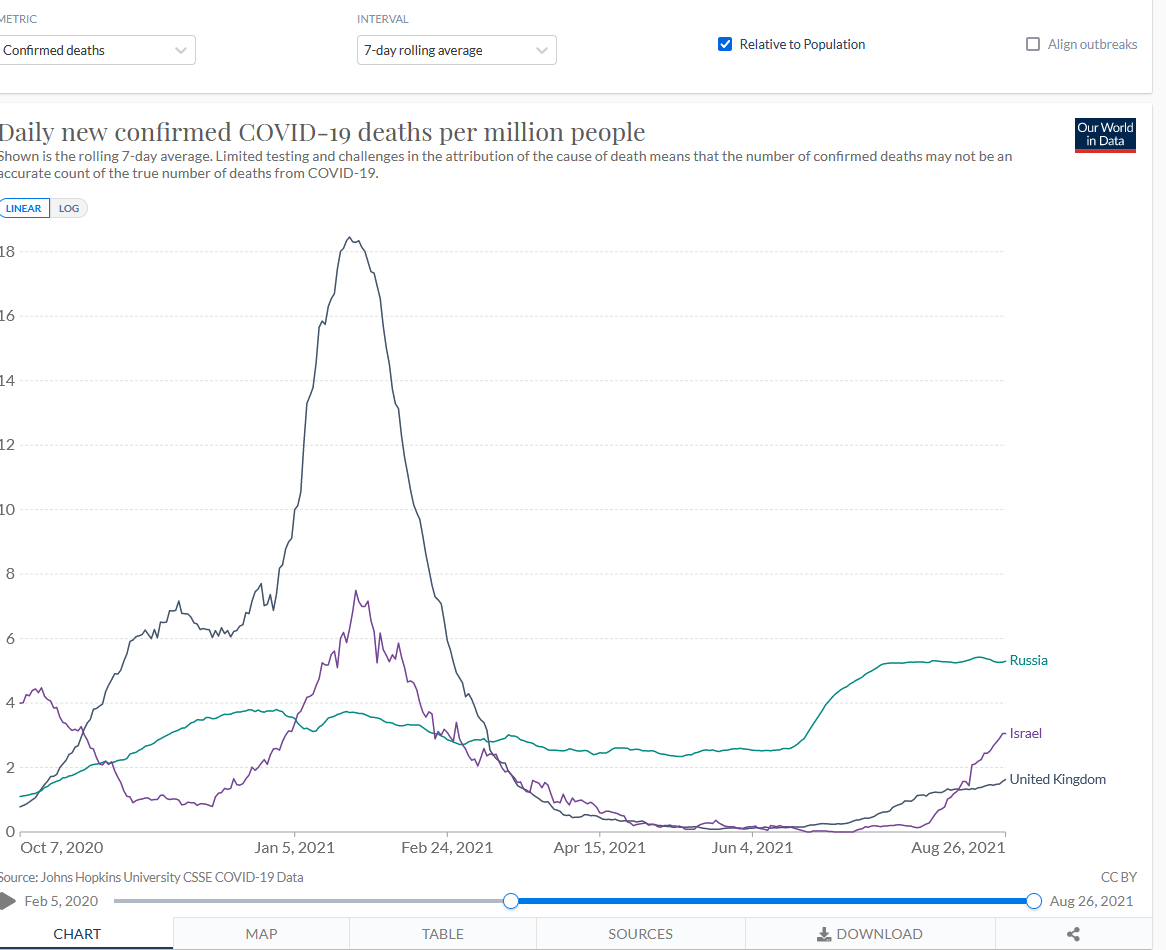
Task: Click the Israel line label
Action: click(1025, 733)
